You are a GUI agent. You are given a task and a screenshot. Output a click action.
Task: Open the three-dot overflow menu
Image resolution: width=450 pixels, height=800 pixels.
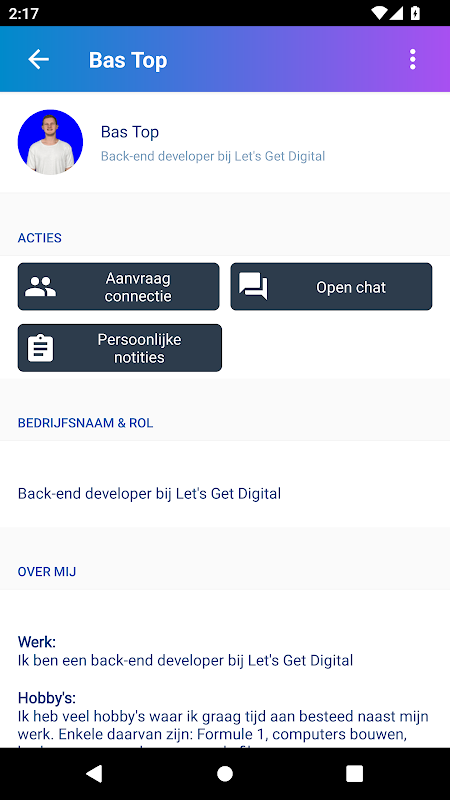tap(412, 60)
